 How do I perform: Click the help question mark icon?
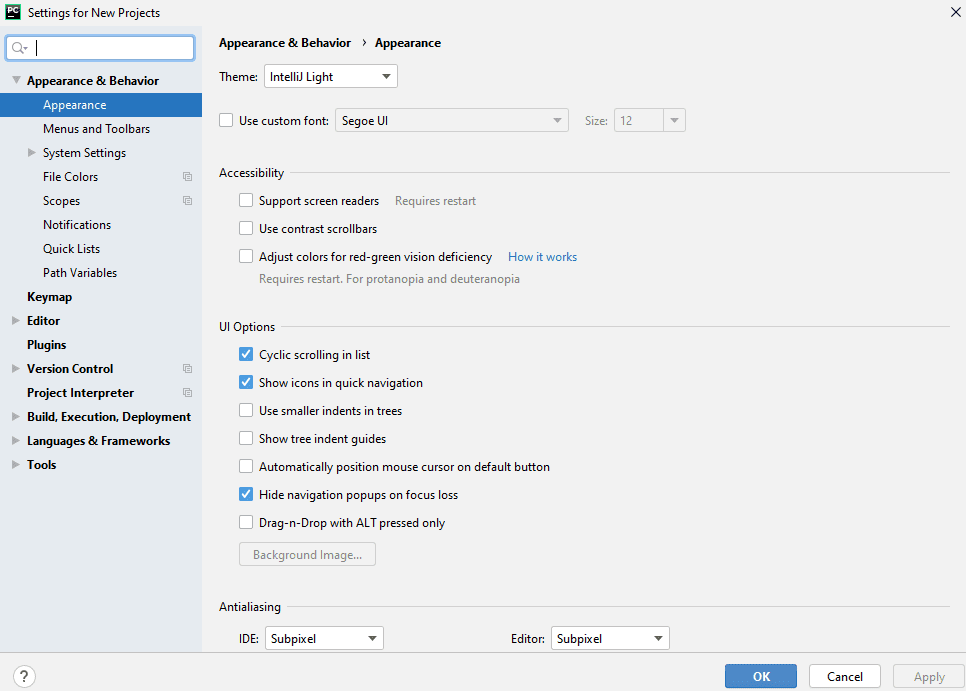click(x=25, y=676)
